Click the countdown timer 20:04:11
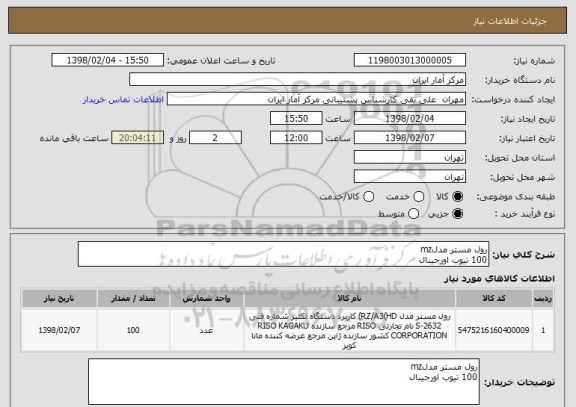This screenshot has width=576, height=407. (137, 138)
